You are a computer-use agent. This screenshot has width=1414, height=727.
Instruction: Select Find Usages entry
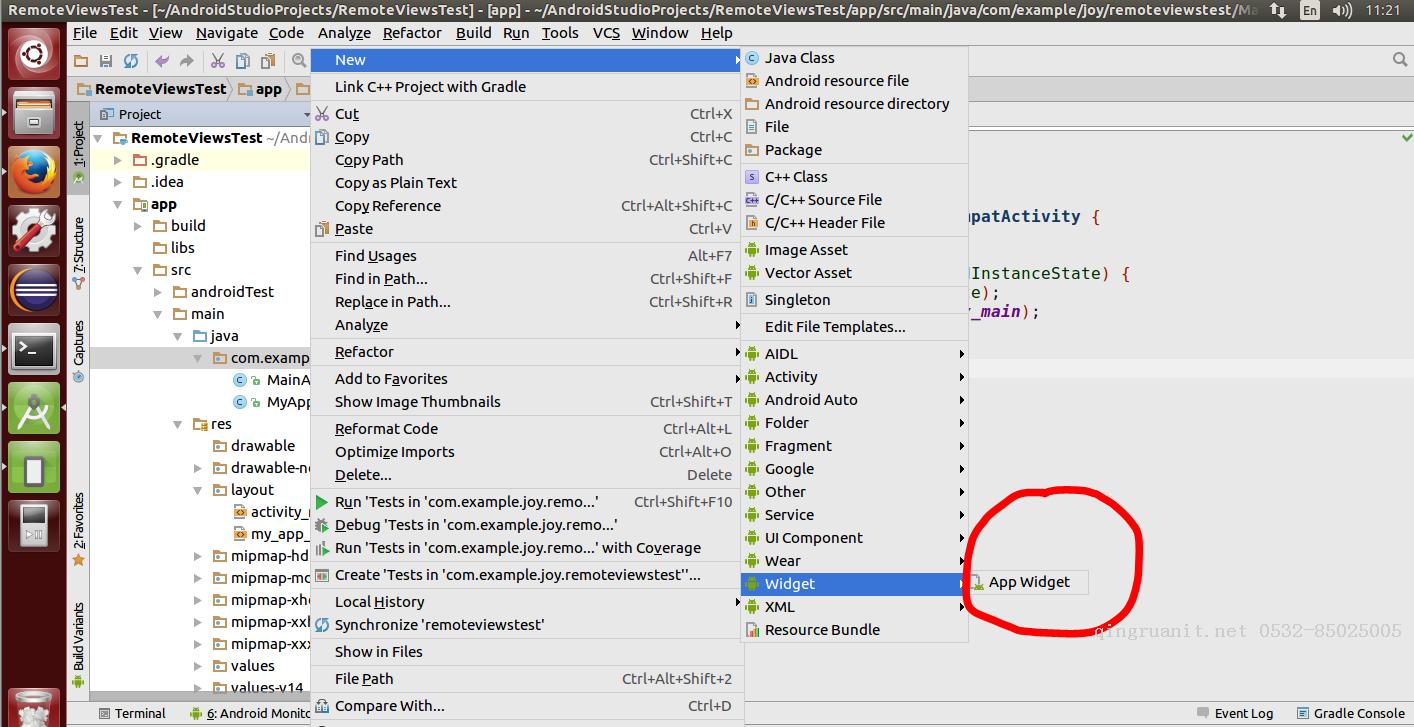coord(526,256)
